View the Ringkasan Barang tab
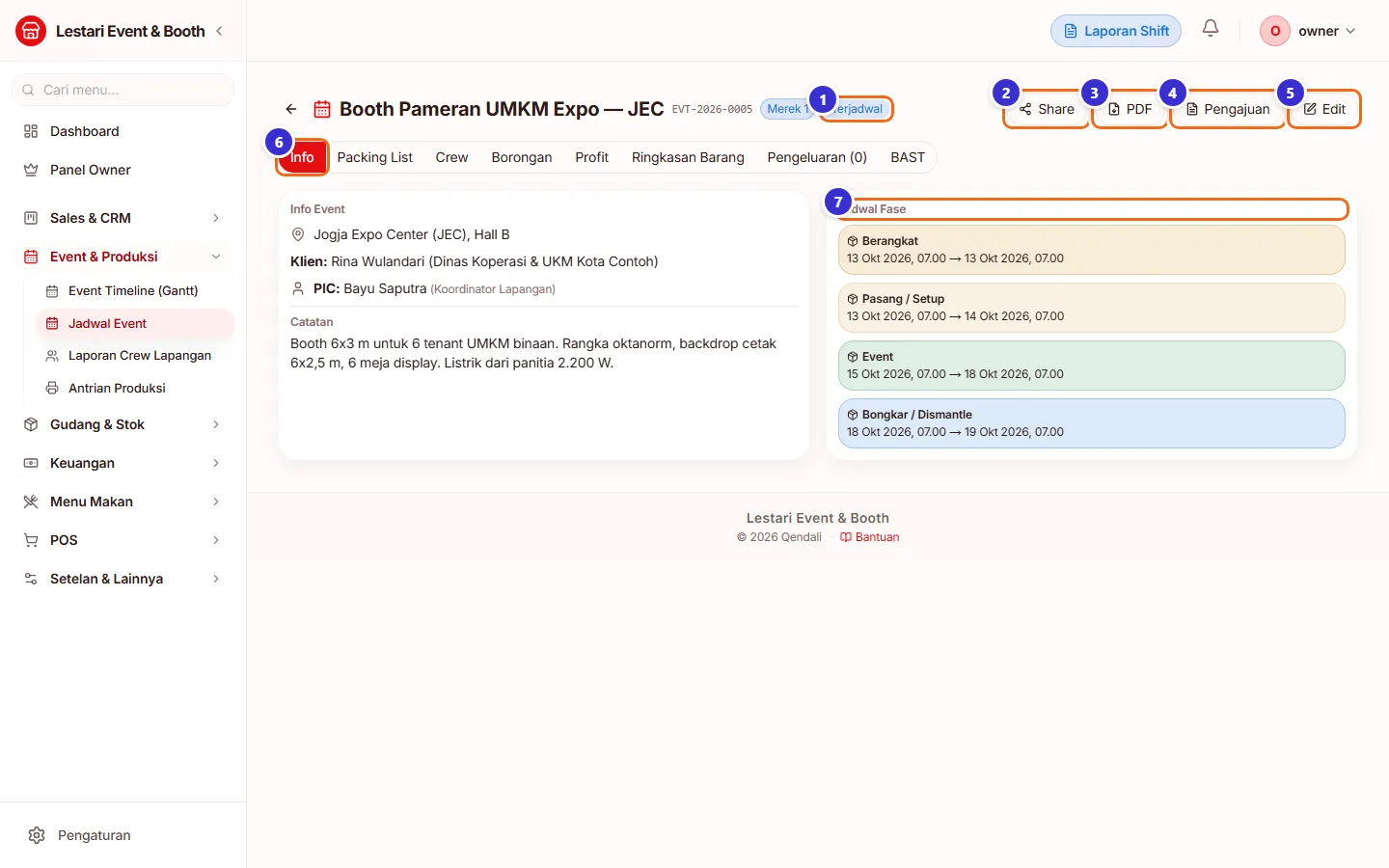This screenshot has width=1389, height=868. [688, 157]
